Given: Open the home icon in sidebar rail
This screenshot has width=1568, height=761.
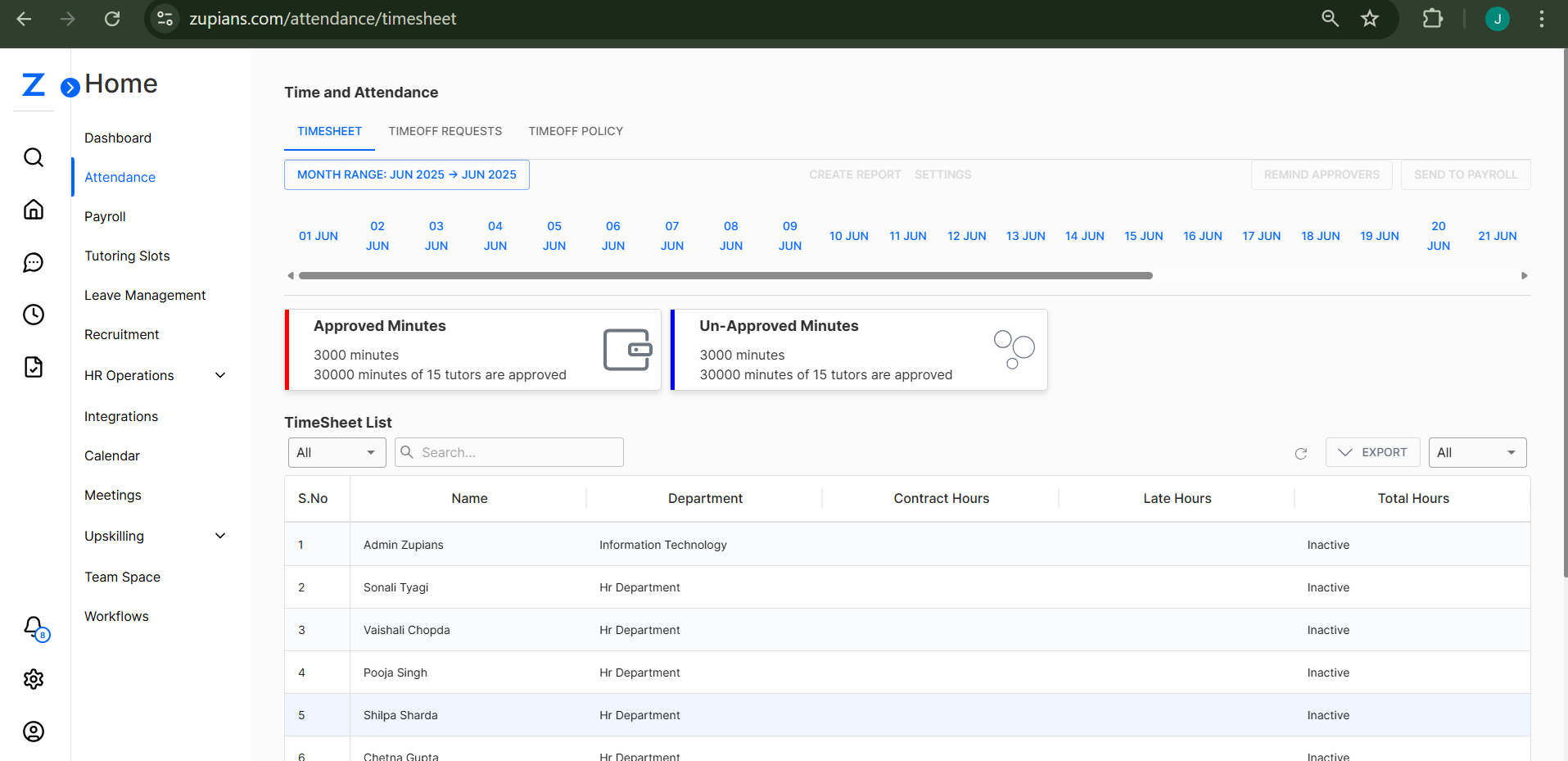Looking at the screenshot, I should click(34, 210).
